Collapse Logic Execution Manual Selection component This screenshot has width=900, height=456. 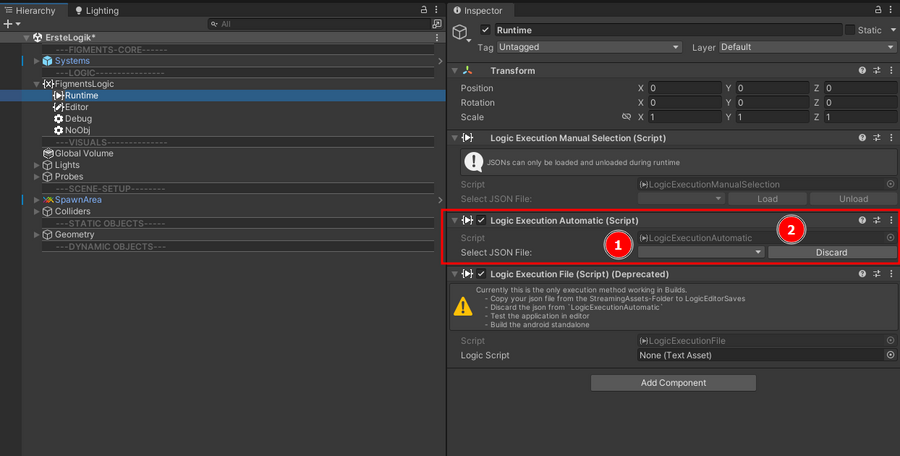[x=455, y=138]
